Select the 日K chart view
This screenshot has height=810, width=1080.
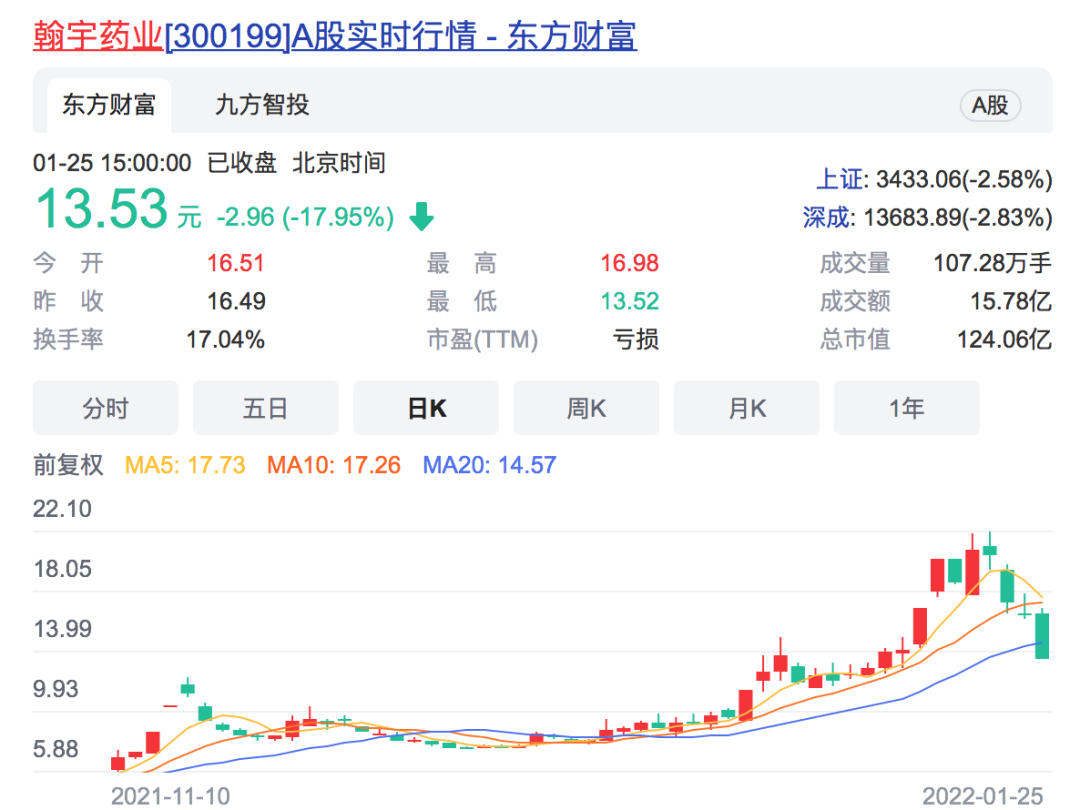426,407
